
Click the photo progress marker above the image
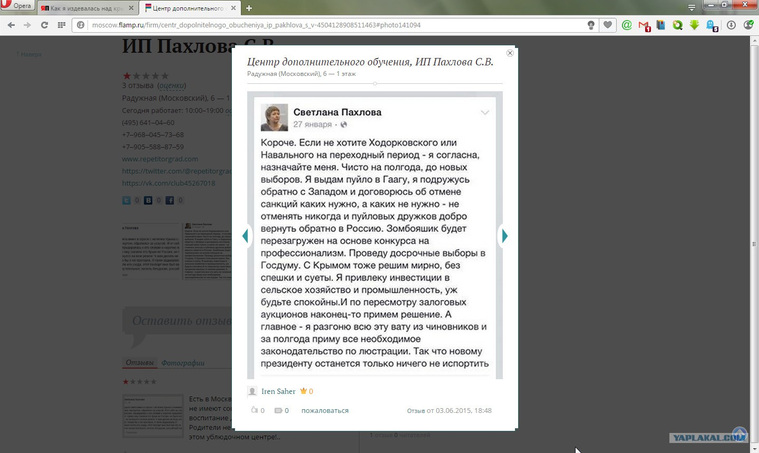pos(375,84)
